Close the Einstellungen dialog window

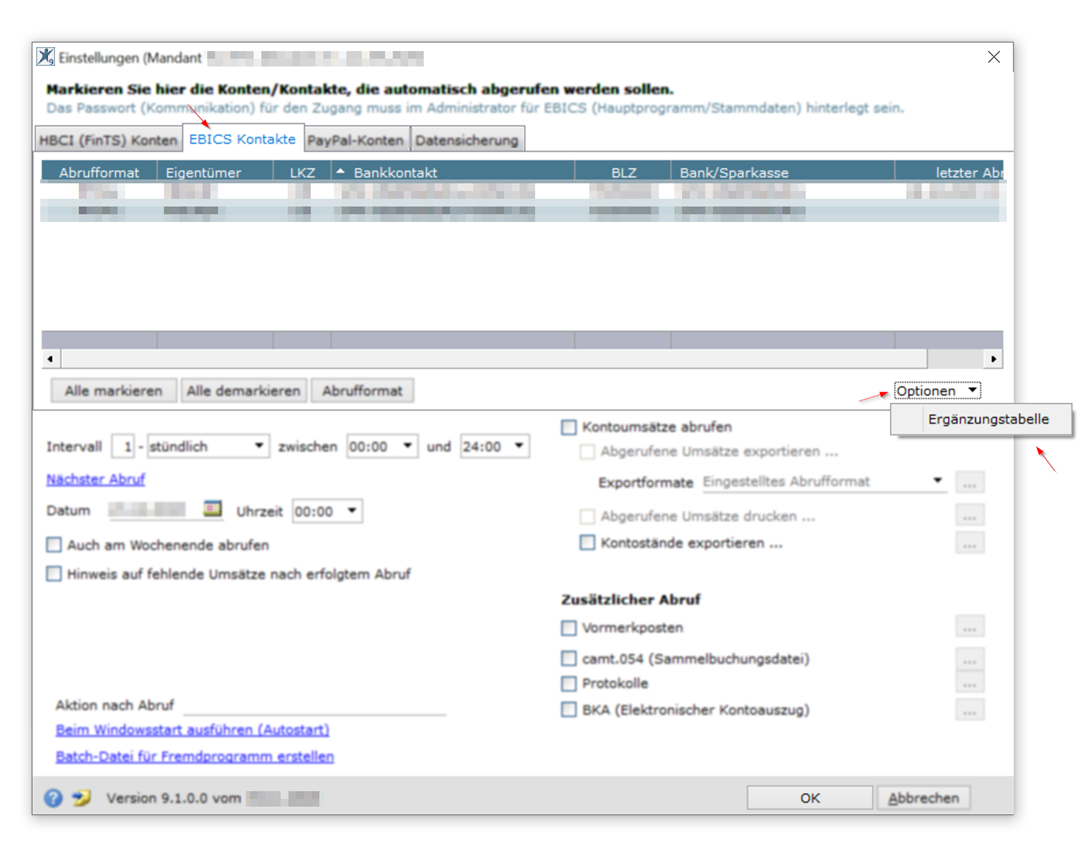coord(994,57)
